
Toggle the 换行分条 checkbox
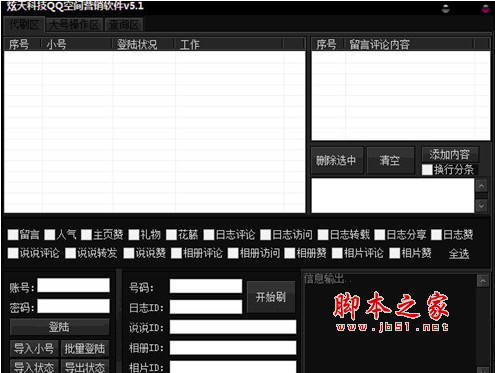pyautogui.click(x=427, y=170)
